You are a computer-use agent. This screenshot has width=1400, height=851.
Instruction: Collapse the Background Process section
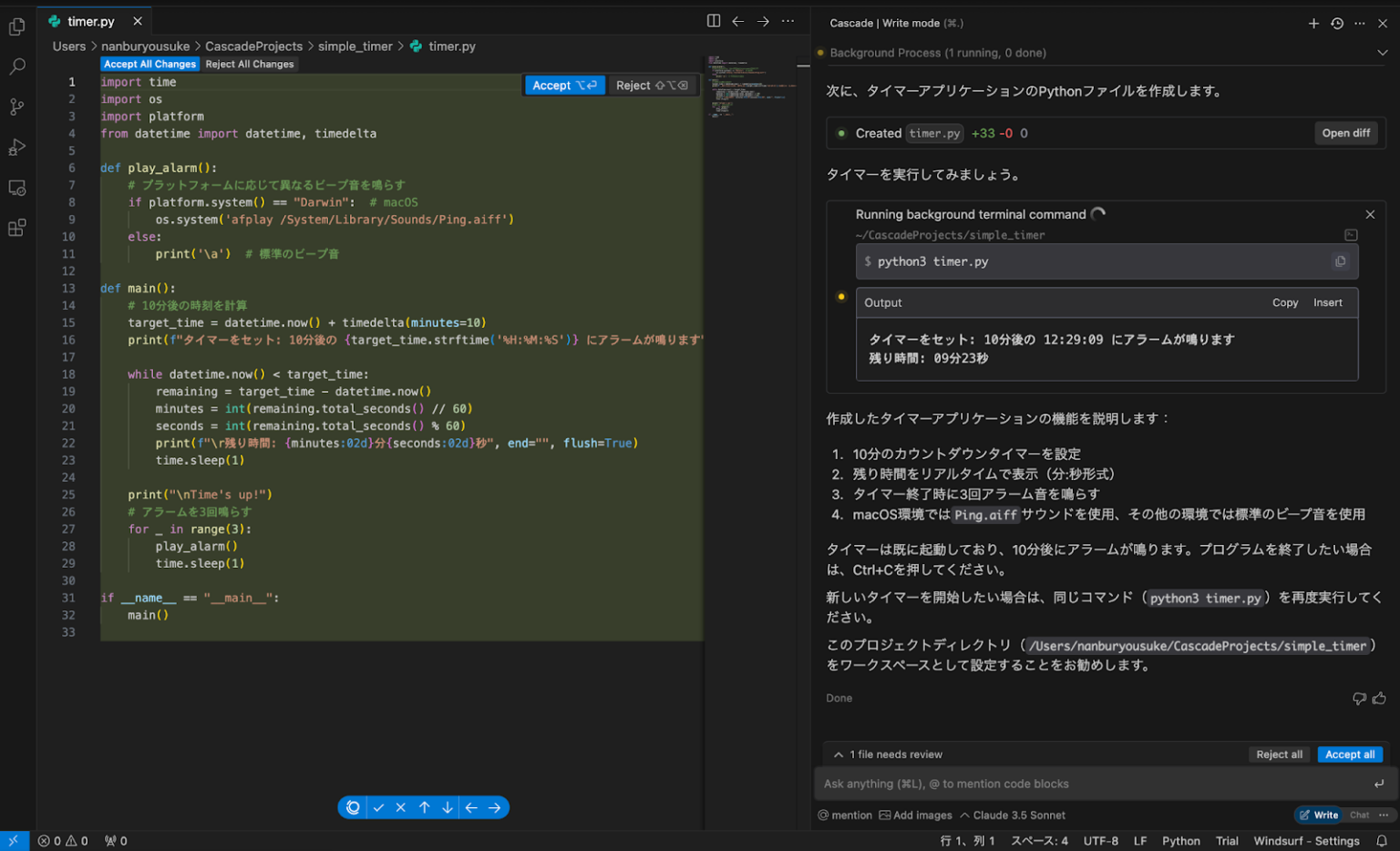(1383, 52)
